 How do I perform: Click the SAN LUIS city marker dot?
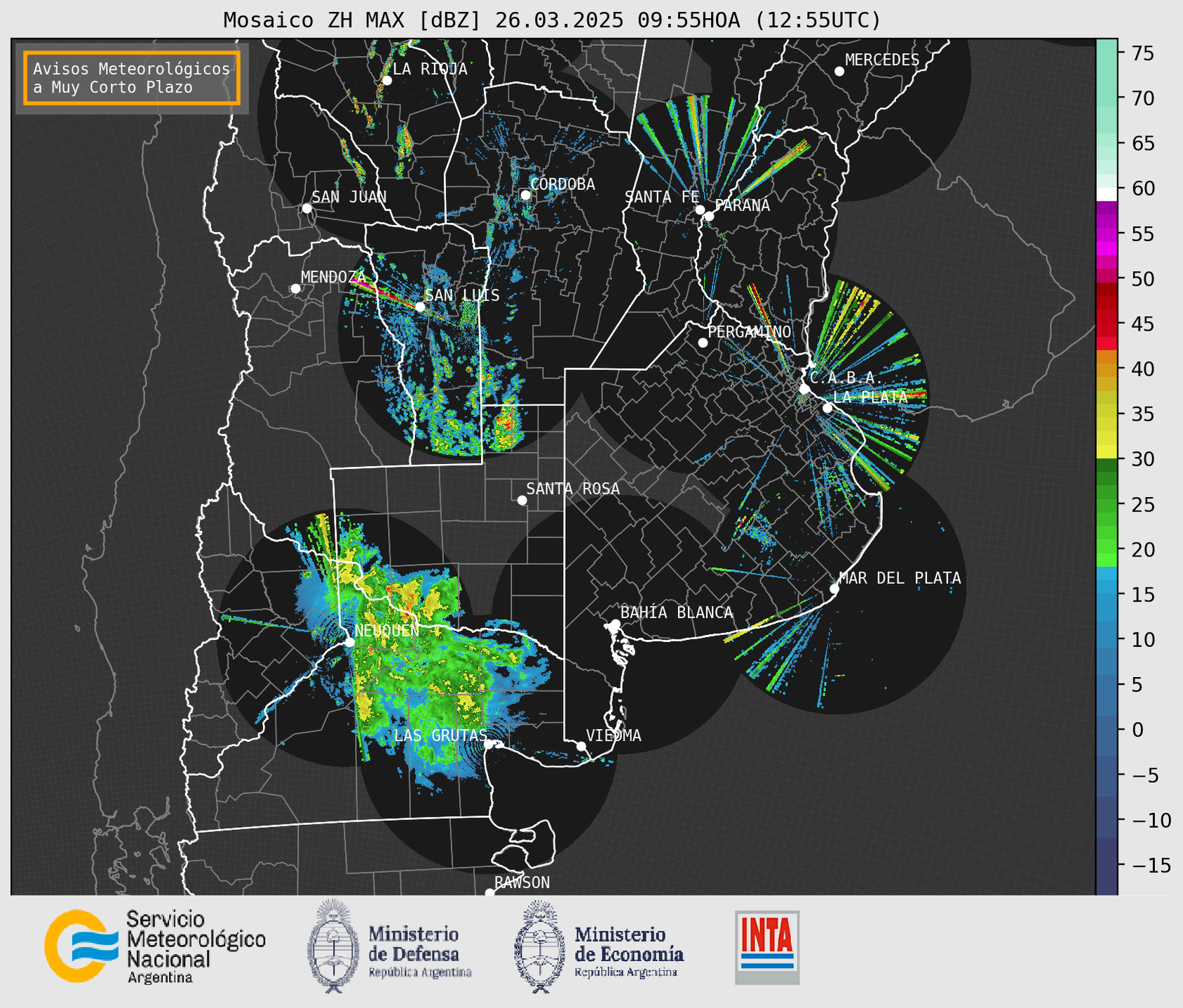[420, 306]
